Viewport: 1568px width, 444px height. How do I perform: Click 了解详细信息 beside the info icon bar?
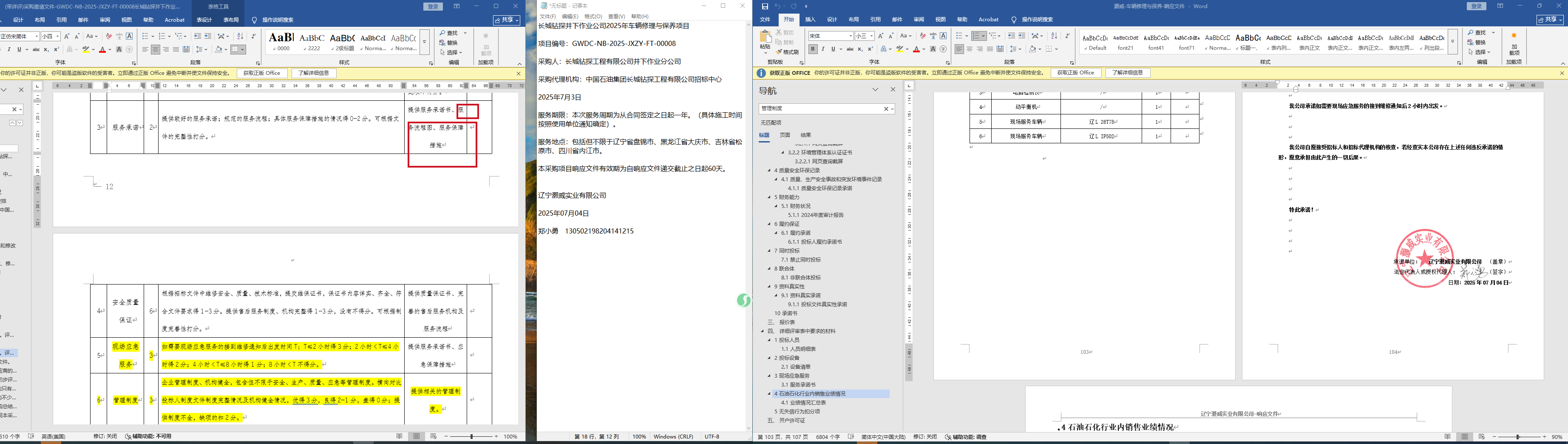pos(1127,72)
